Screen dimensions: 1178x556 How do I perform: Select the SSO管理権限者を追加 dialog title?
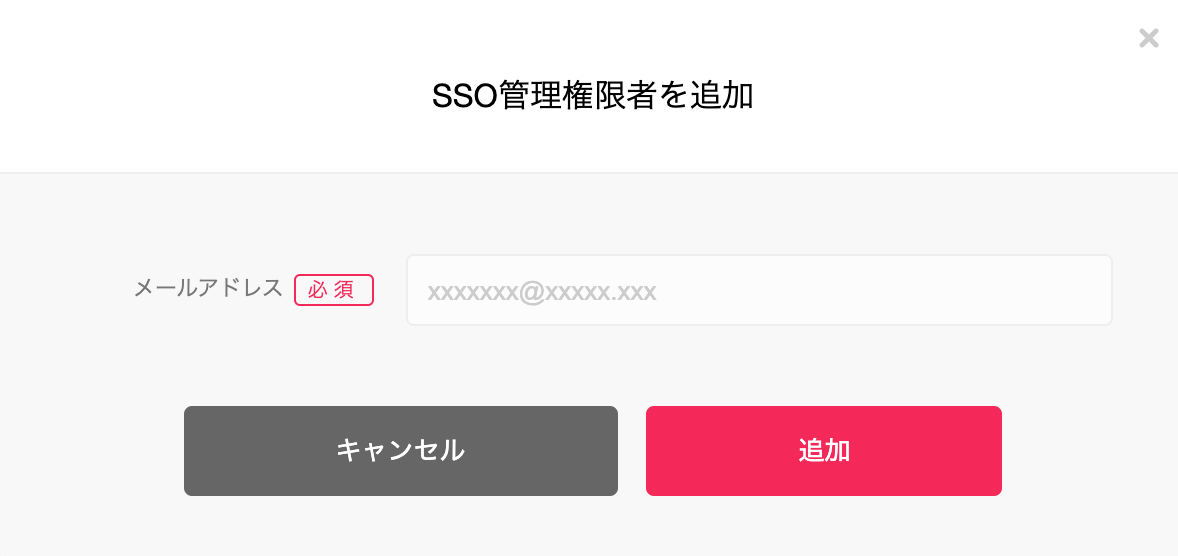coord(592,96)
